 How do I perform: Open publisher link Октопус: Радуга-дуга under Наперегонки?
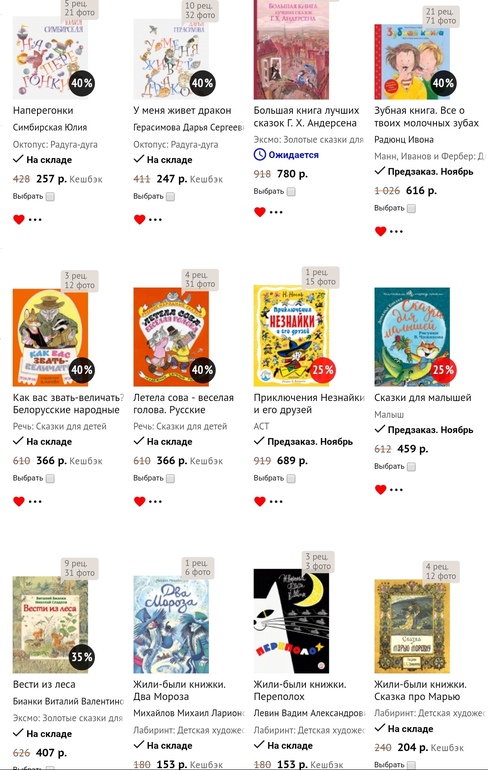55,144
